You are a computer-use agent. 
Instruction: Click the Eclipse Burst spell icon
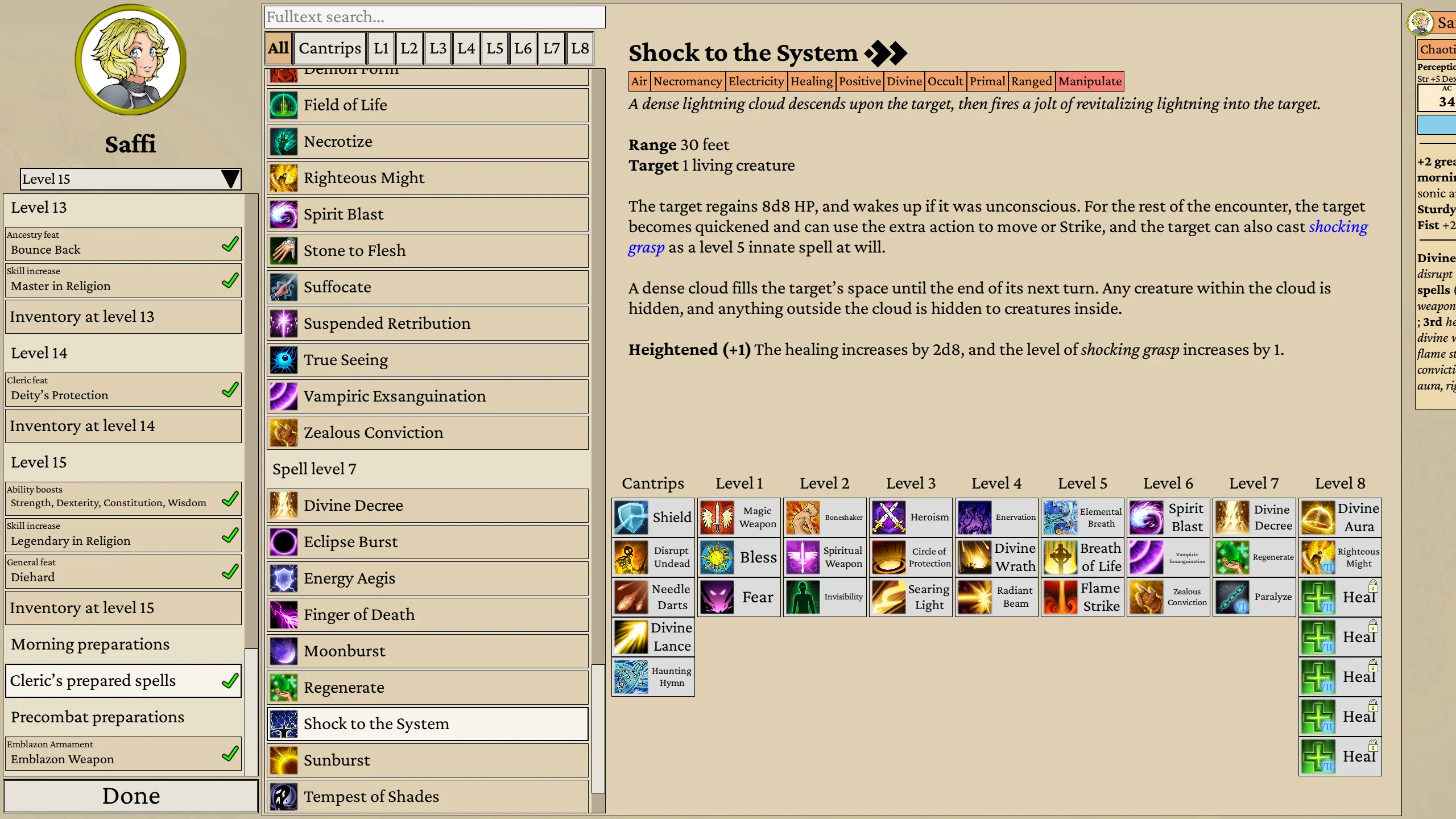pos(283,541)
